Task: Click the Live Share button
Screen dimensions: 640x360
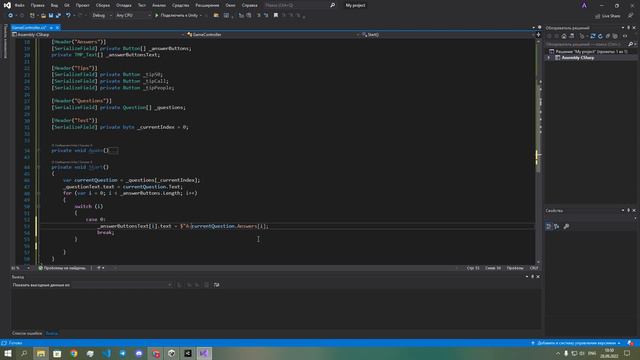Action: [608, 16]
